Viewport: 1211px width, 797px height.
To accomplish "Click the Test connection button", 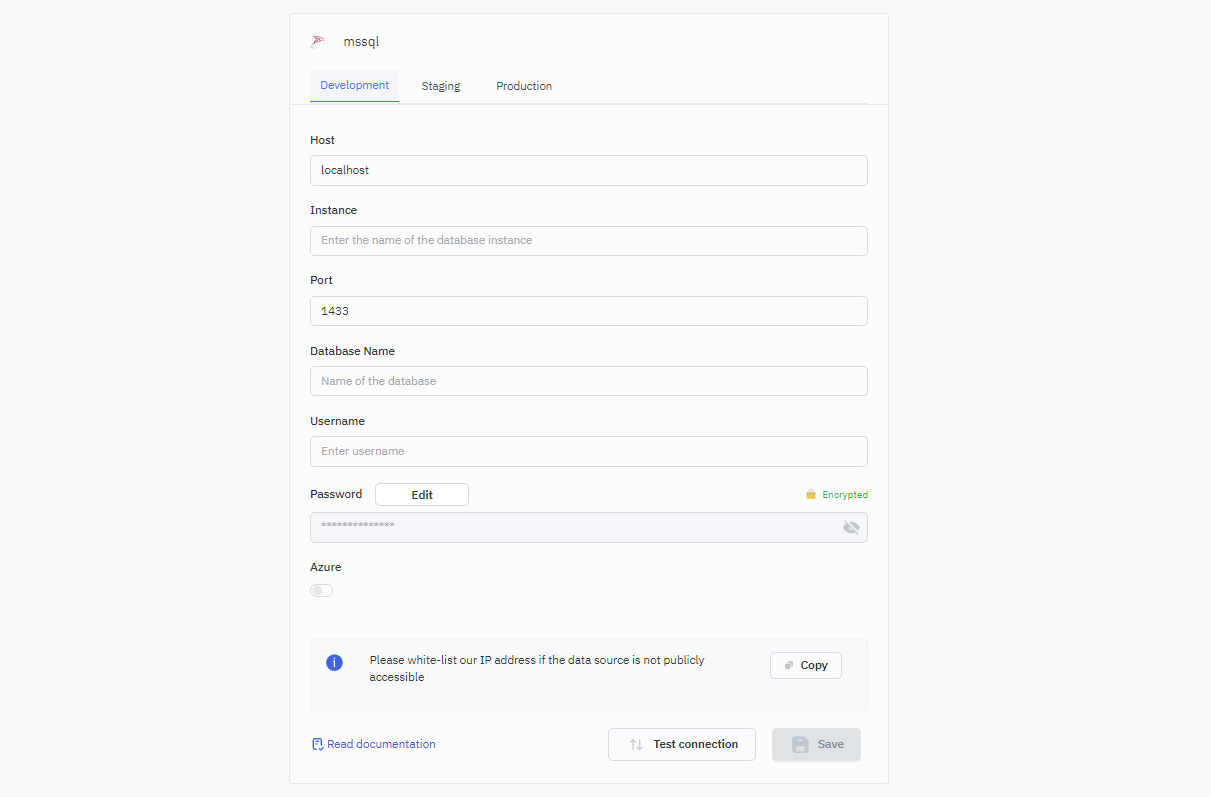I will point(682,744).
